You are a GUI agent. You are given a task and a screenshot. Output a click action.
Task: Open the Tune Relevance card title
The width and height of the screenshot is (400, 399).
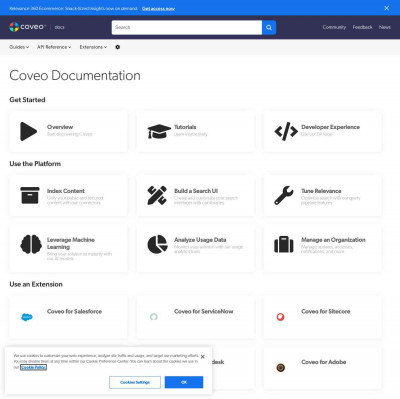[321, 191]
